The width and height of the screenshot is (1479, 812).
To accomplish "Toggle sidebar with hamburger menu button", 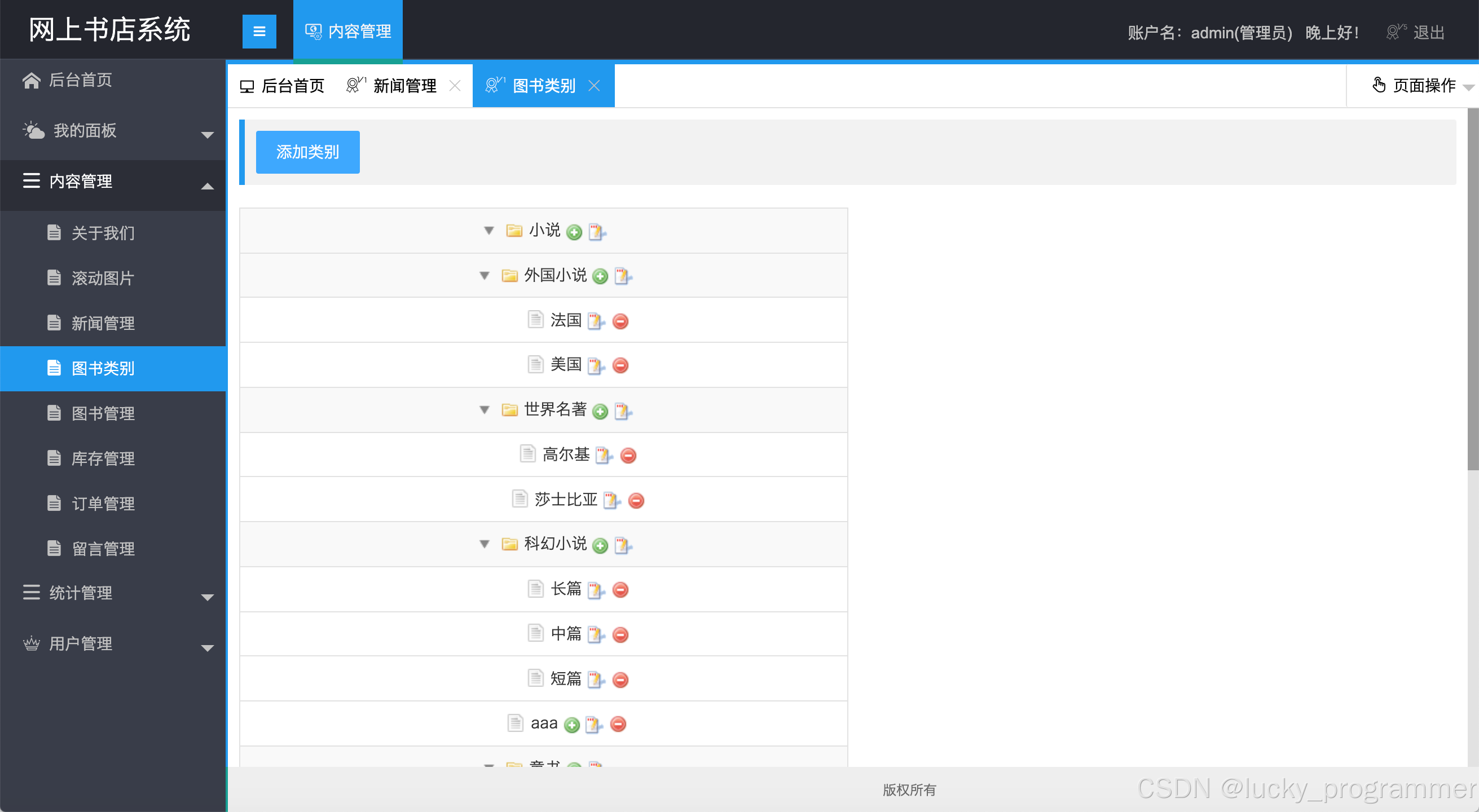I will click(x=259, y=32).
